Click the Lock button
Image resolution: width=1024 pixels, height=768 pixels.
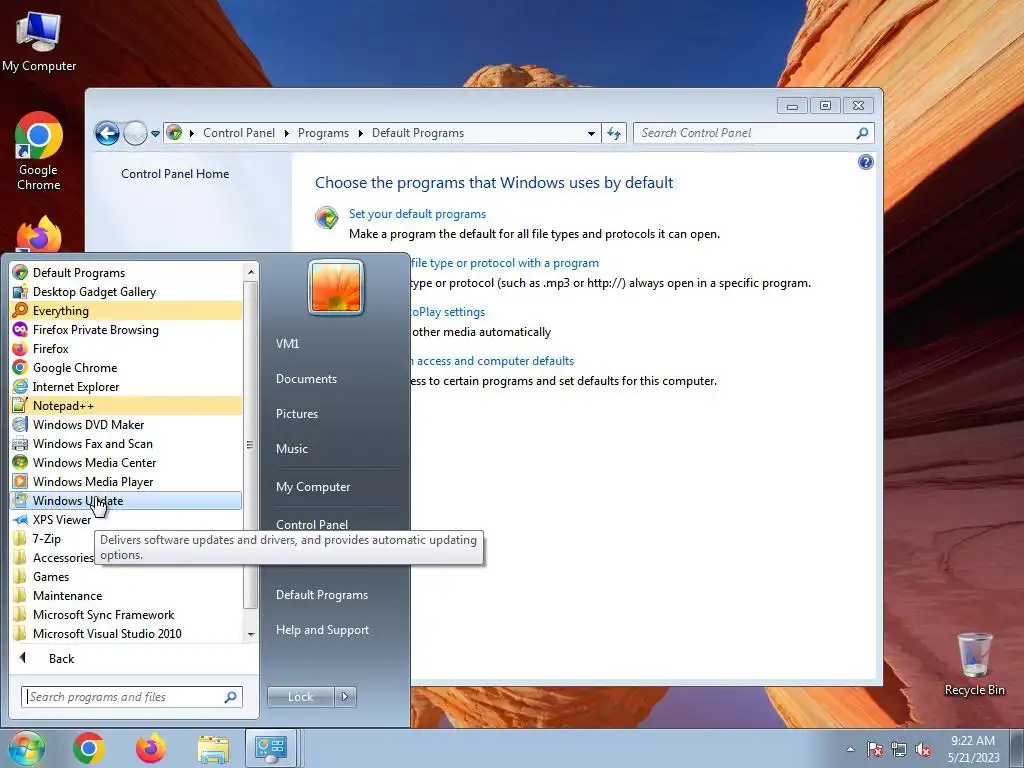click(300, 697)
